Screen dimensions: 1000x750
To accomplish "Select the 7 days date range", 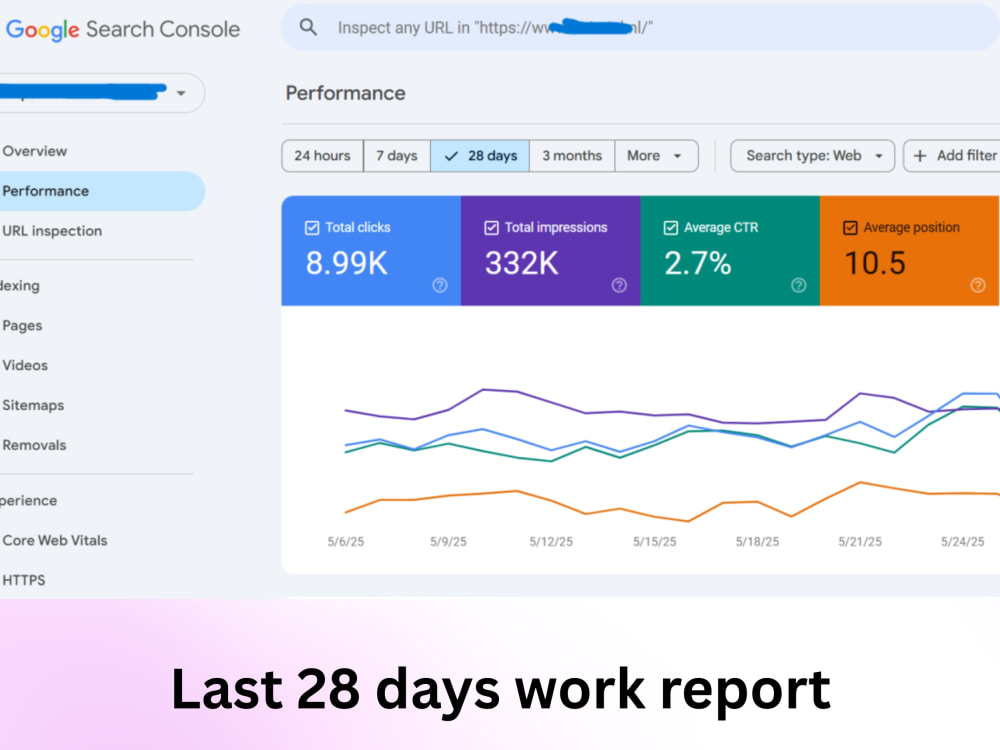I will tap(397, 156).
